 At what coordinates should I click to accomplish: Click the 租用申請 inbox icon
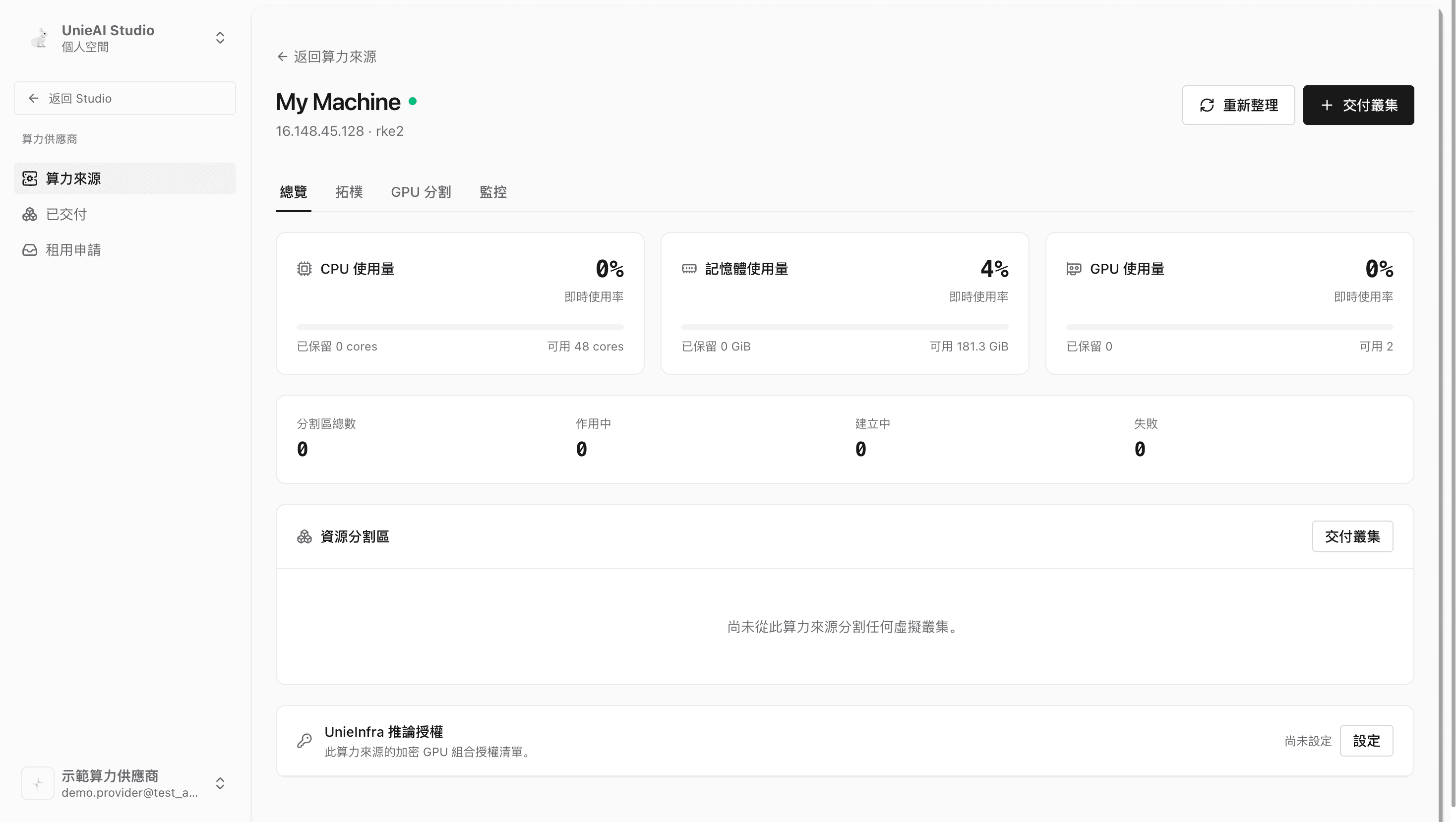point(30,250)
